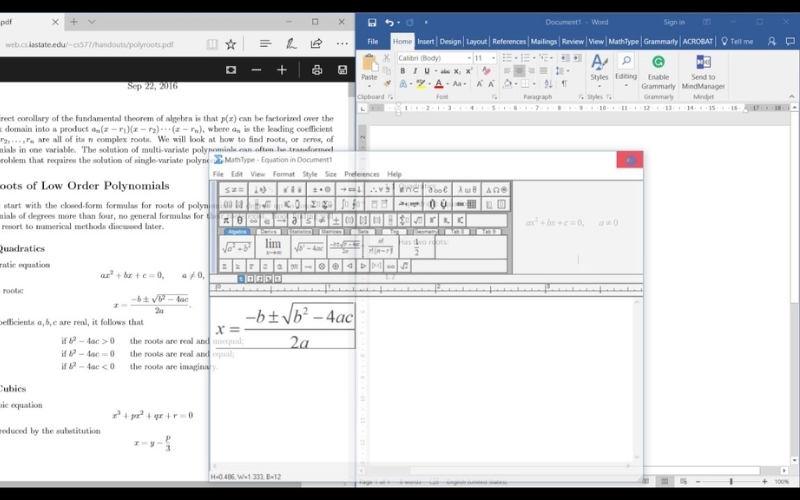Click Sign in in Word's title bar

point(674,22)
